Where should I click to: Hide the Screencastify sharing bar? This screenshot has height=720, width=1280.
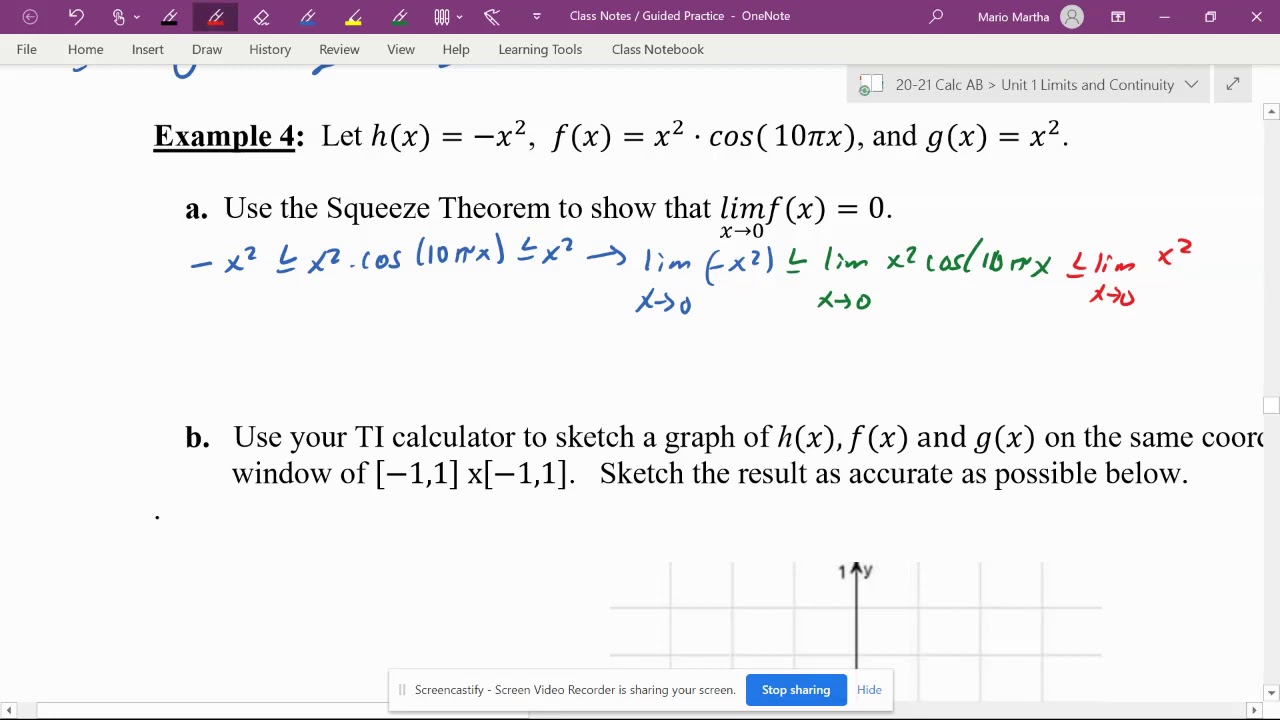(869, 690)
